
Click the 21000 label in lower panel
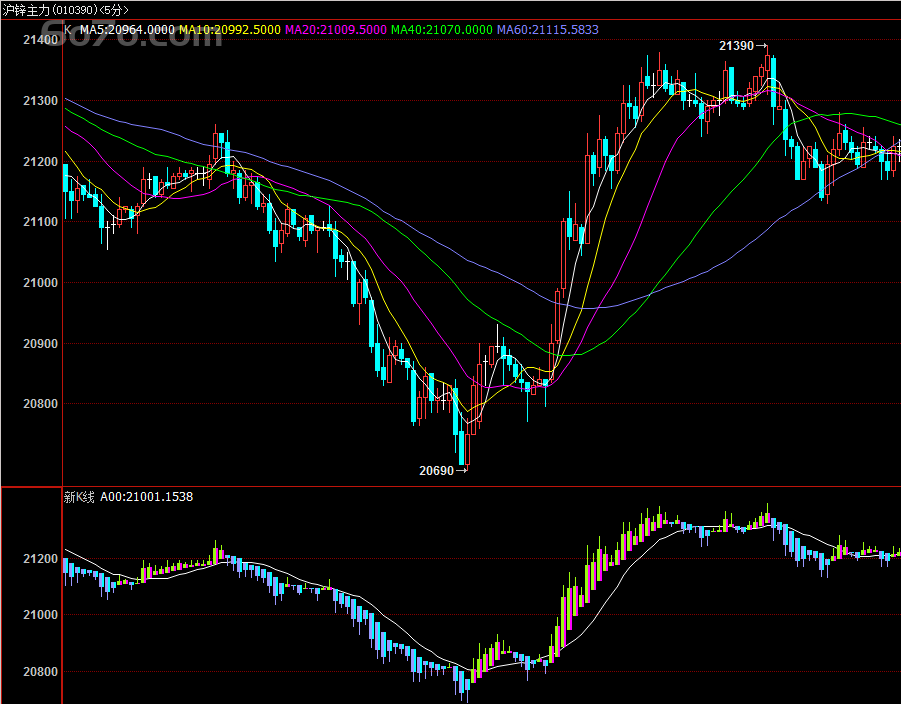pos(40,615)
